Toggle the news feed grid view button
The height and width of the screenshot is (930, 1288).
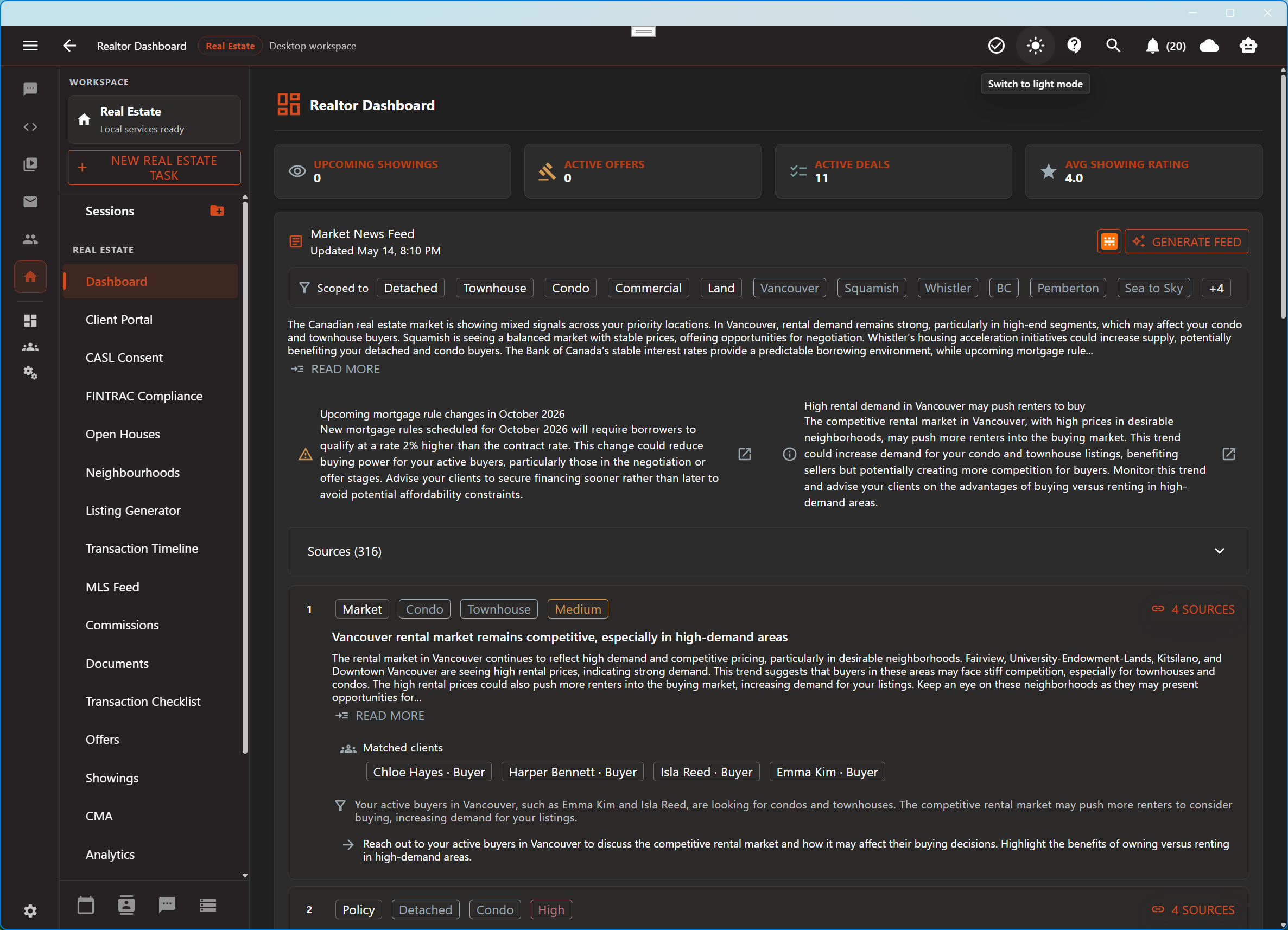[1108, 242]
